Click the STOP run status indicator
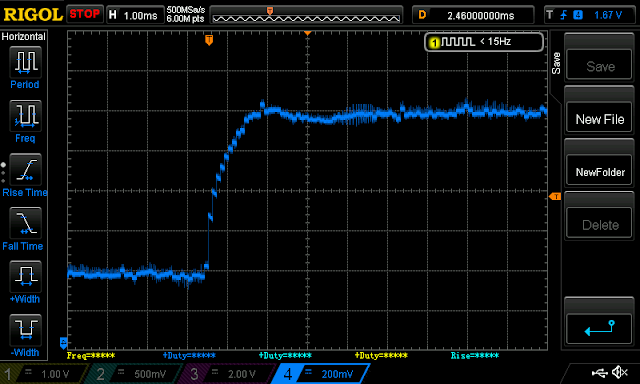This screenshot has width=640, height=384. point(84,14)
